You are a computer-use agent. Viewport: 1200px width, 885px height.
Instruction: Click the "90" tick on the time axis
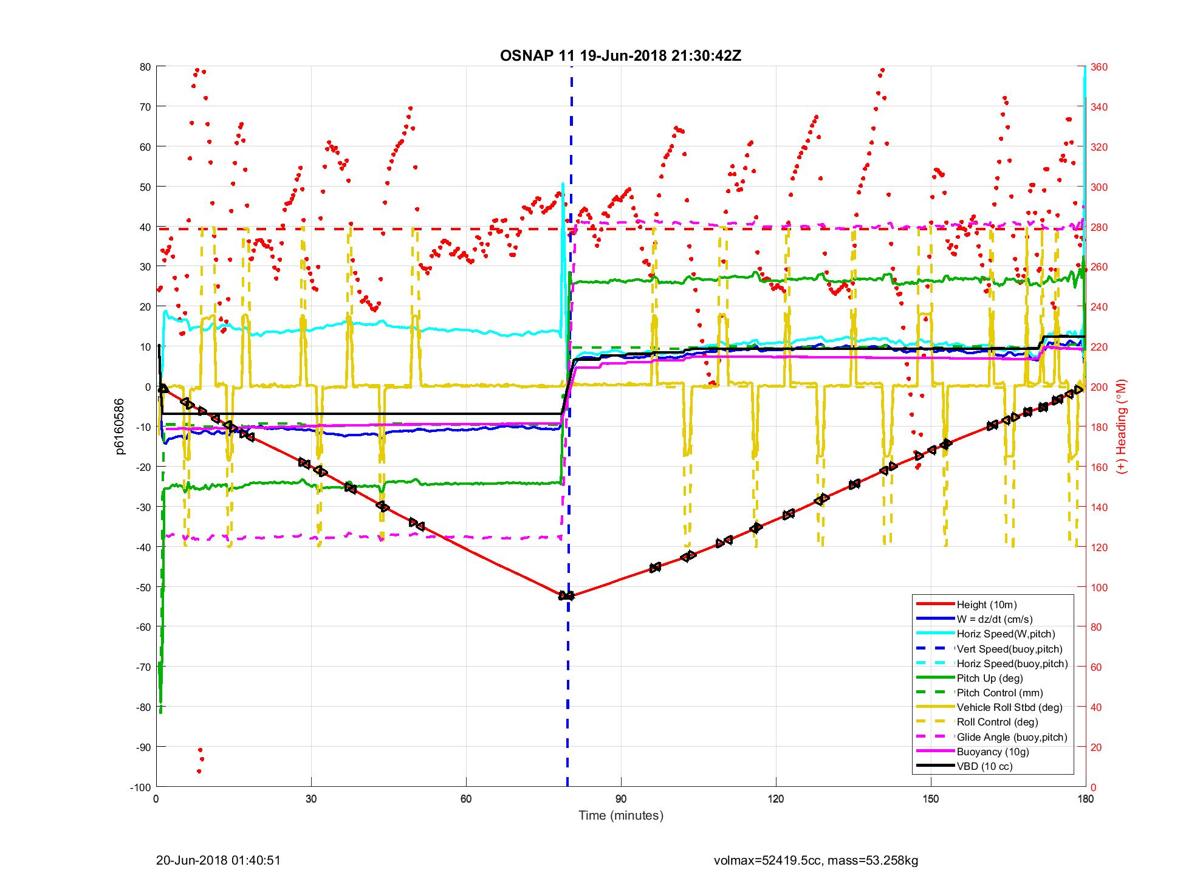pyautogui.click(x=621, y=799)
